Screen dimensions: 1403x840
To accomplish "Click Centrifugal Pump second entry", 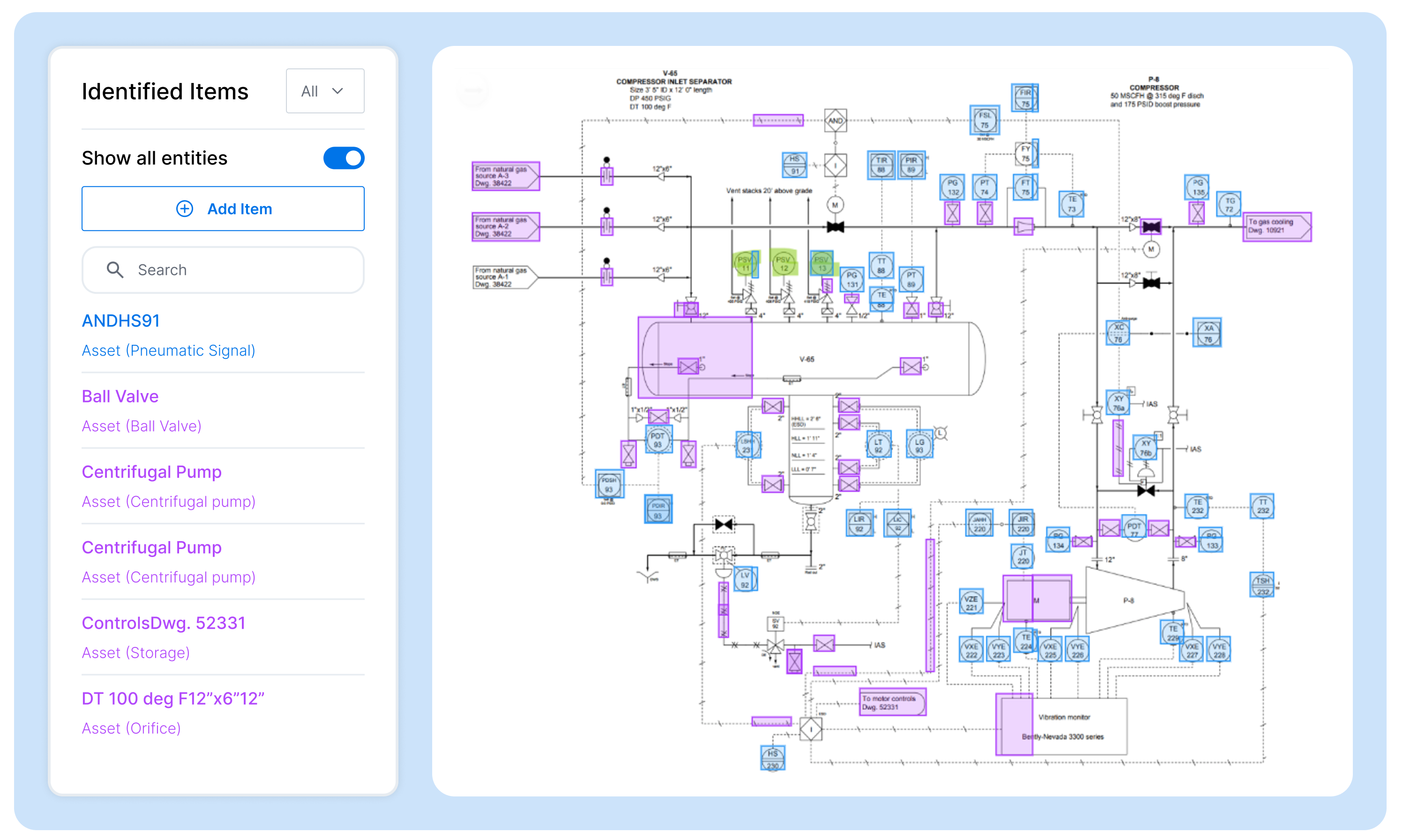I will click(x=152, y=547).
